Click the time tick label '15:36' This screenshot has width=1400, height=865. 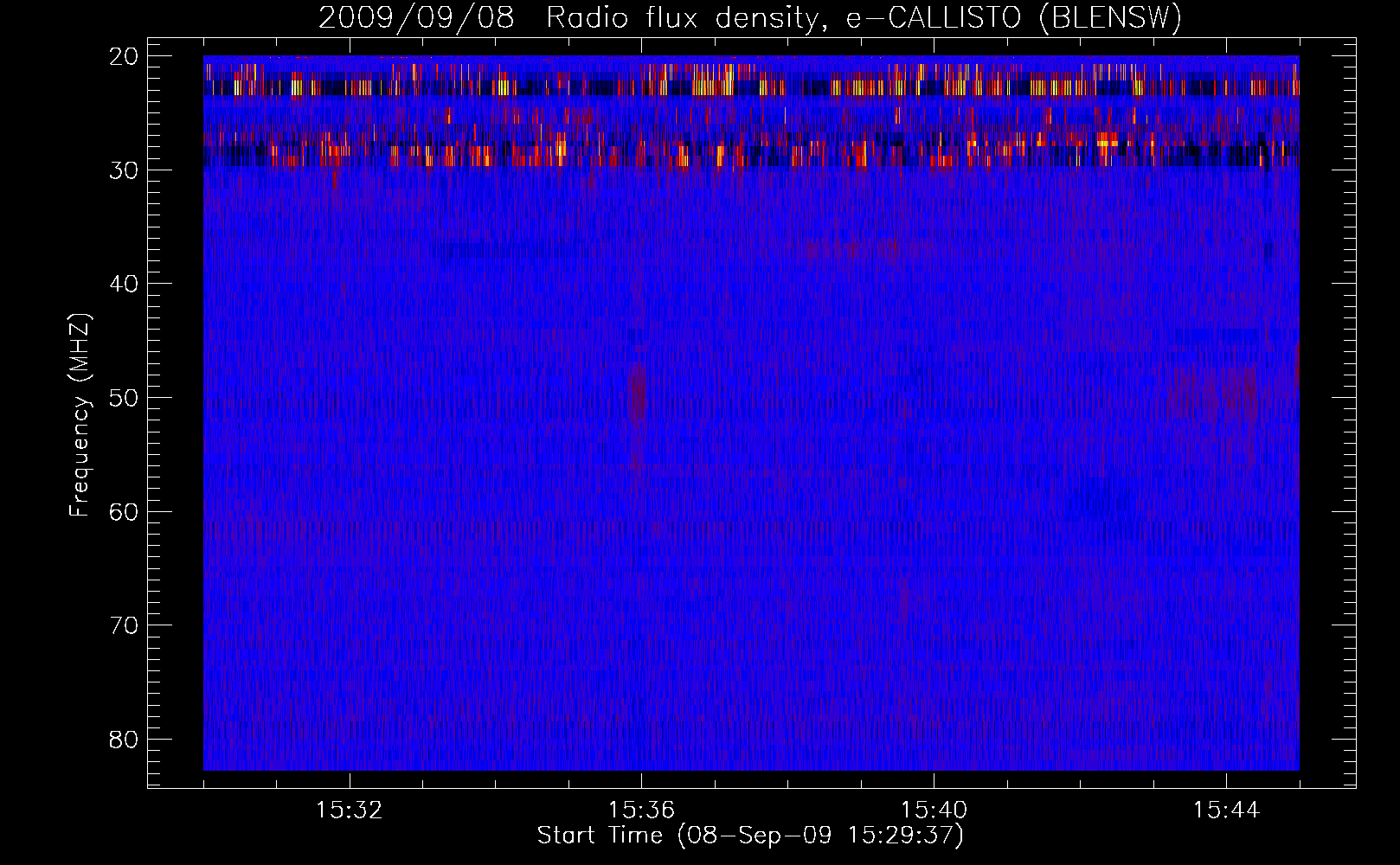[641, 811]
